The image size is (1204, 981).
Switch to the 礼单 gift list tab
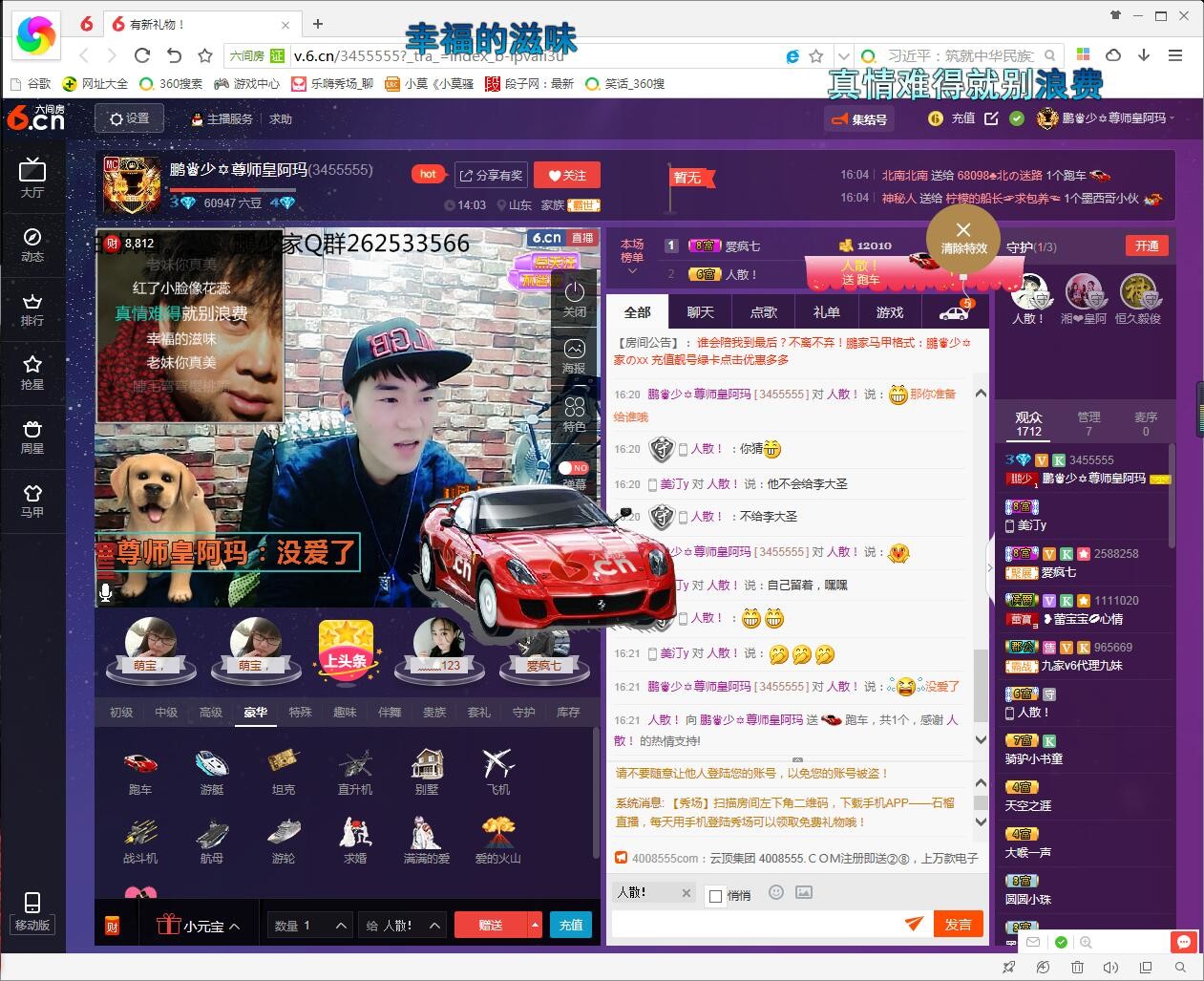point(827,312)
